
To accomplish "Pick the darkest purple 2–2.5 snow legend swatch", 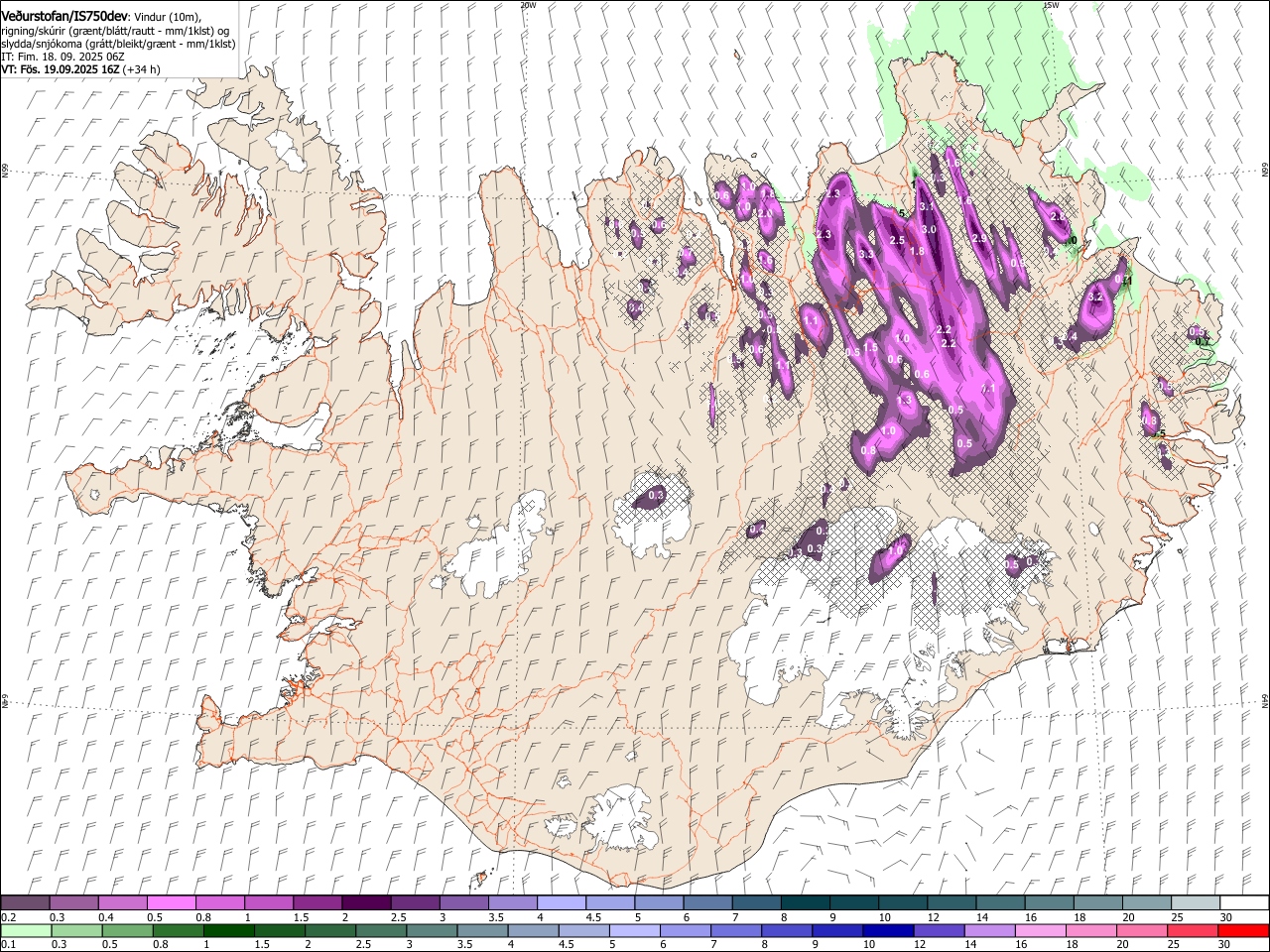I will pyautogui.click(x=365, y=903).
